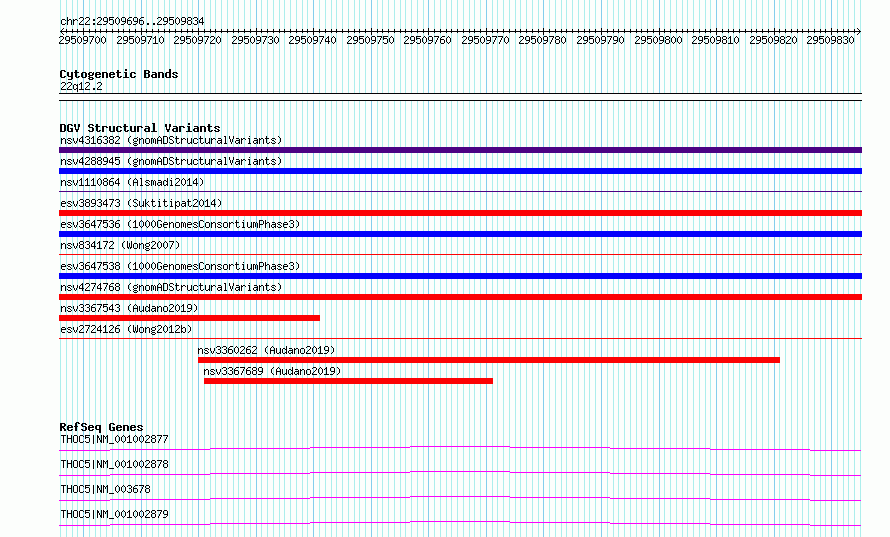Select the DGV Structural Variants track title
Image resolution: width=890 pixels, height=537 pixels.
point(140,128)
